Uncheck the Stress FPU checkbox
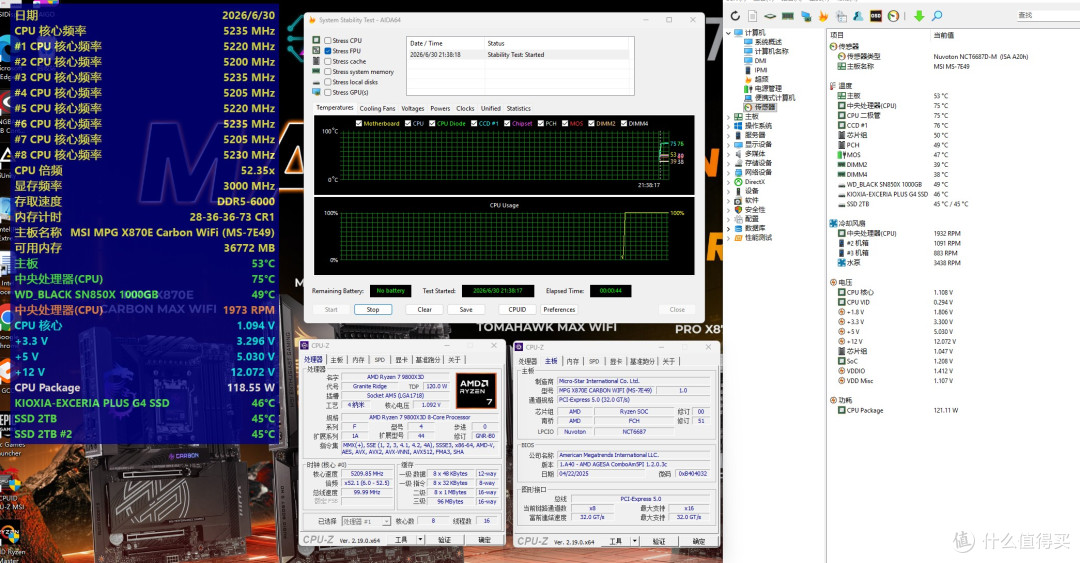The image size is (1080, 563). (328, 51)
